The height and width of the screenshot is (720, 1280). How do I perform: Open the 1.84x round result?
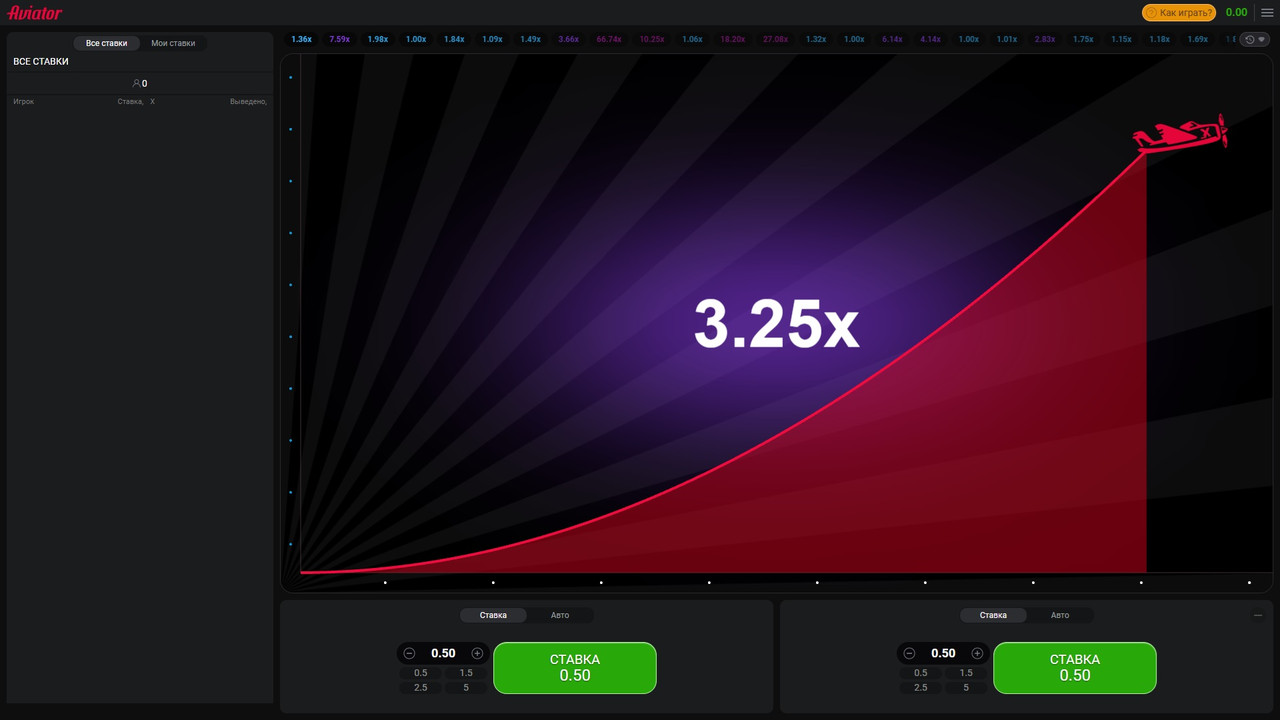(x=454, y=39)
